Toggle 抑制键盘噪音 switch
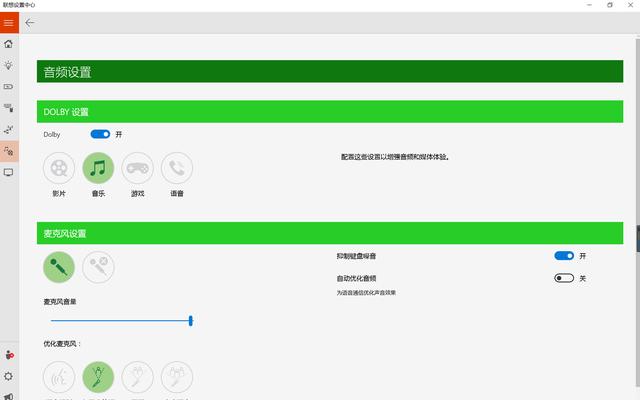Screen dimensions: 640x400 pyautogui.click(x=564, y=256)
